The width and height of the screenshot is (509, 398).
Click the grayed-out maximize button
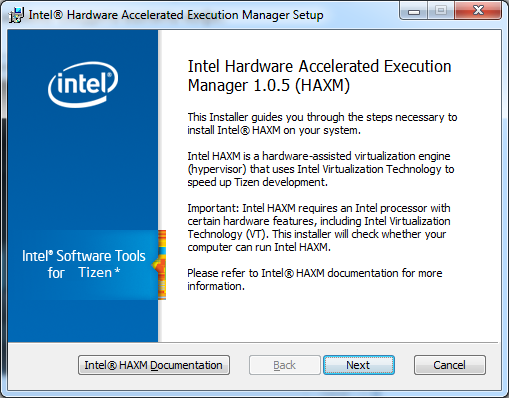pos(441,11)
